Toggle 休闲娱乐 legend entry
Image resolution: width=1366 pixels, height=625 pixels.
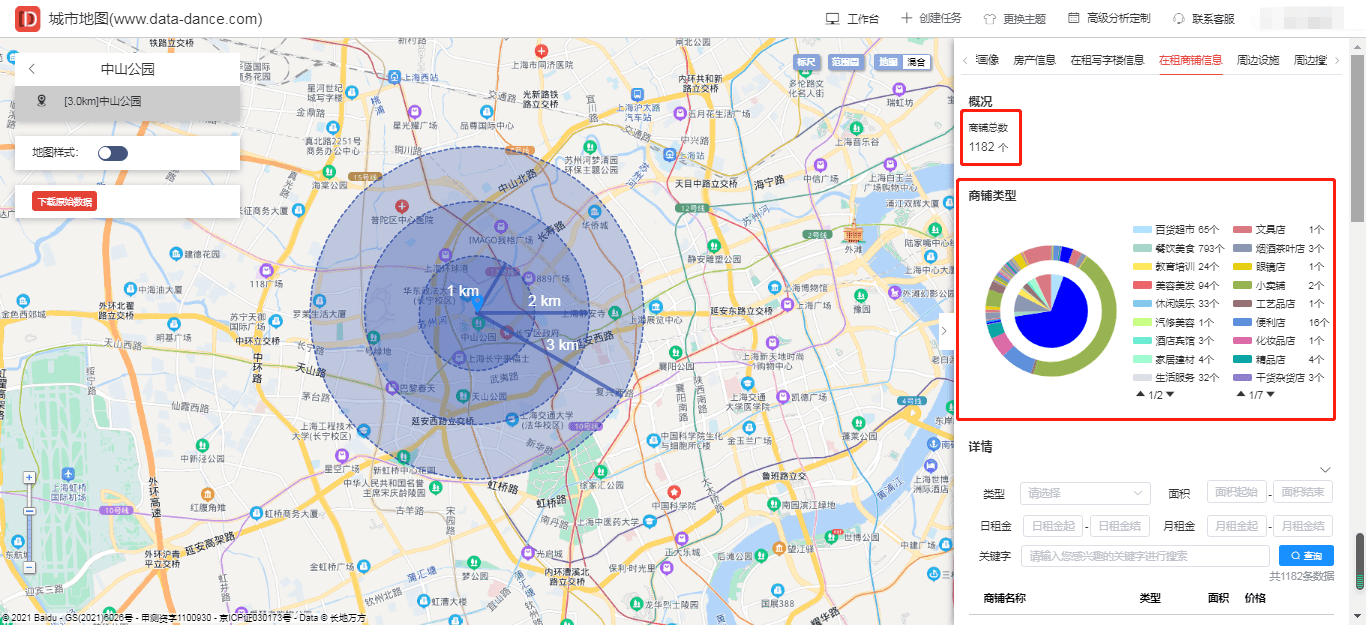pyautogui.click(x=1177, y=304)
